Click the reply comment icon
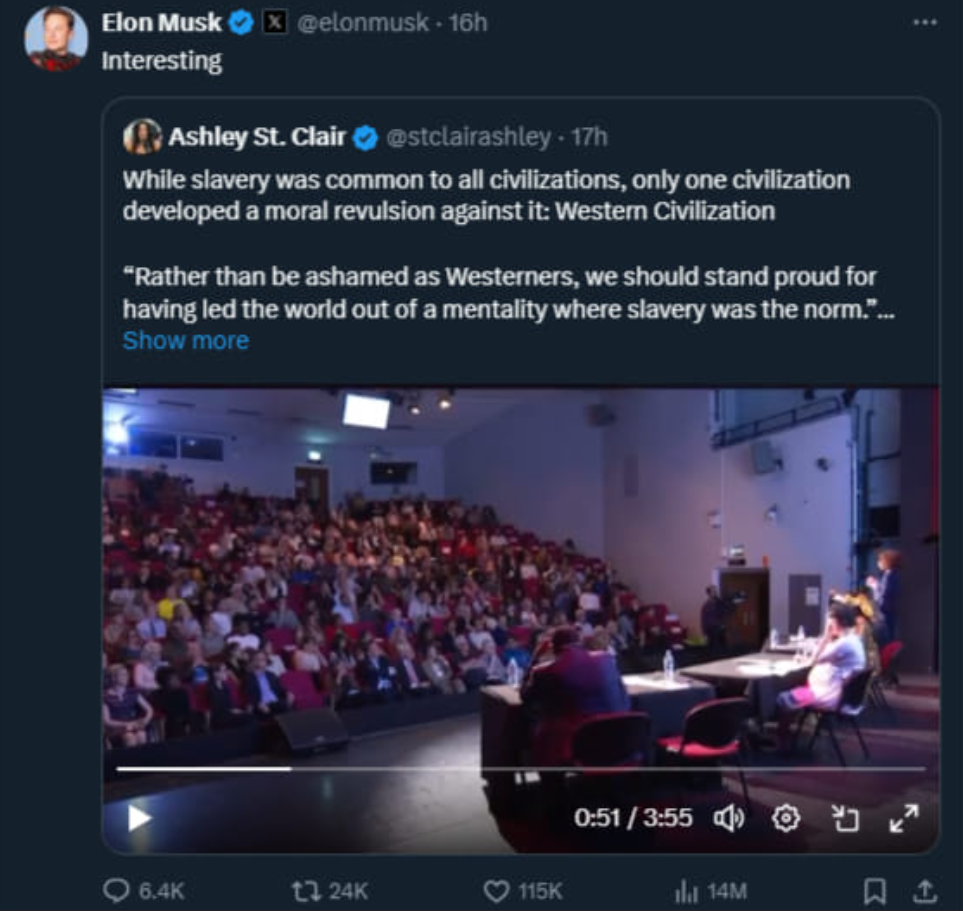 coord(118,890)
